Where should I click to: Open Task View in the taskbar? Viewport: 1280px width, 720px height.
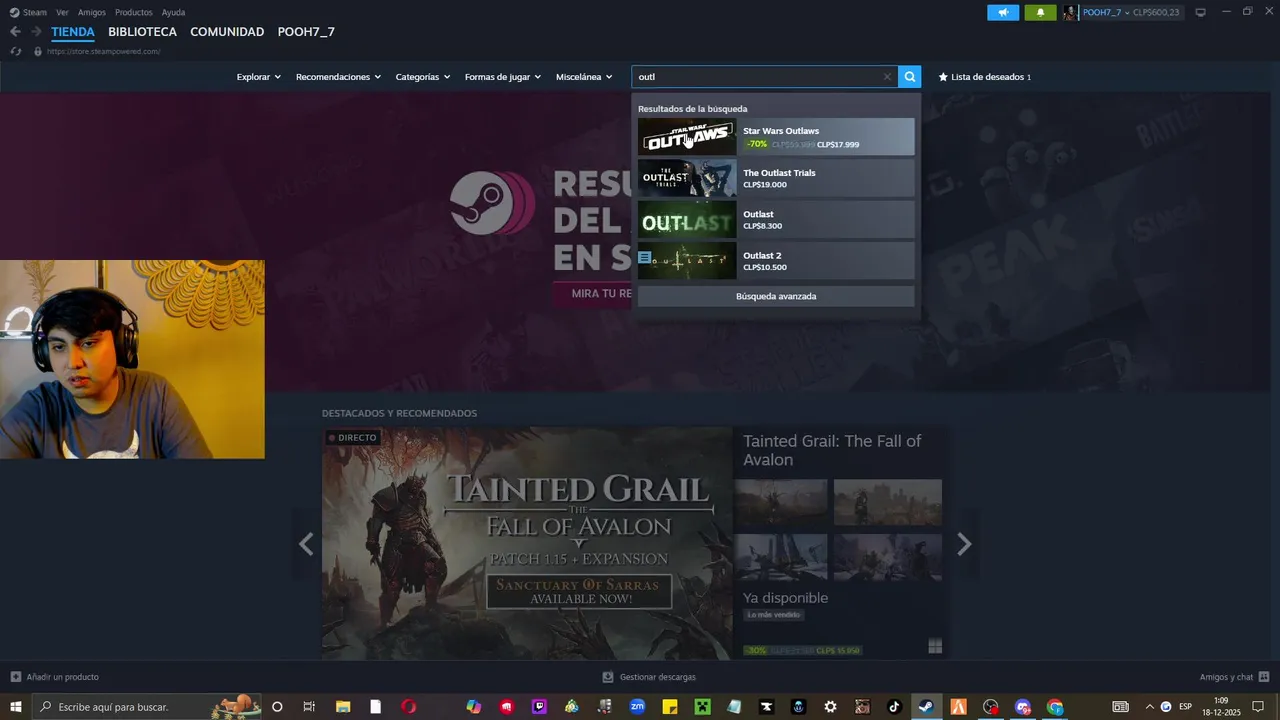point(309,707)
